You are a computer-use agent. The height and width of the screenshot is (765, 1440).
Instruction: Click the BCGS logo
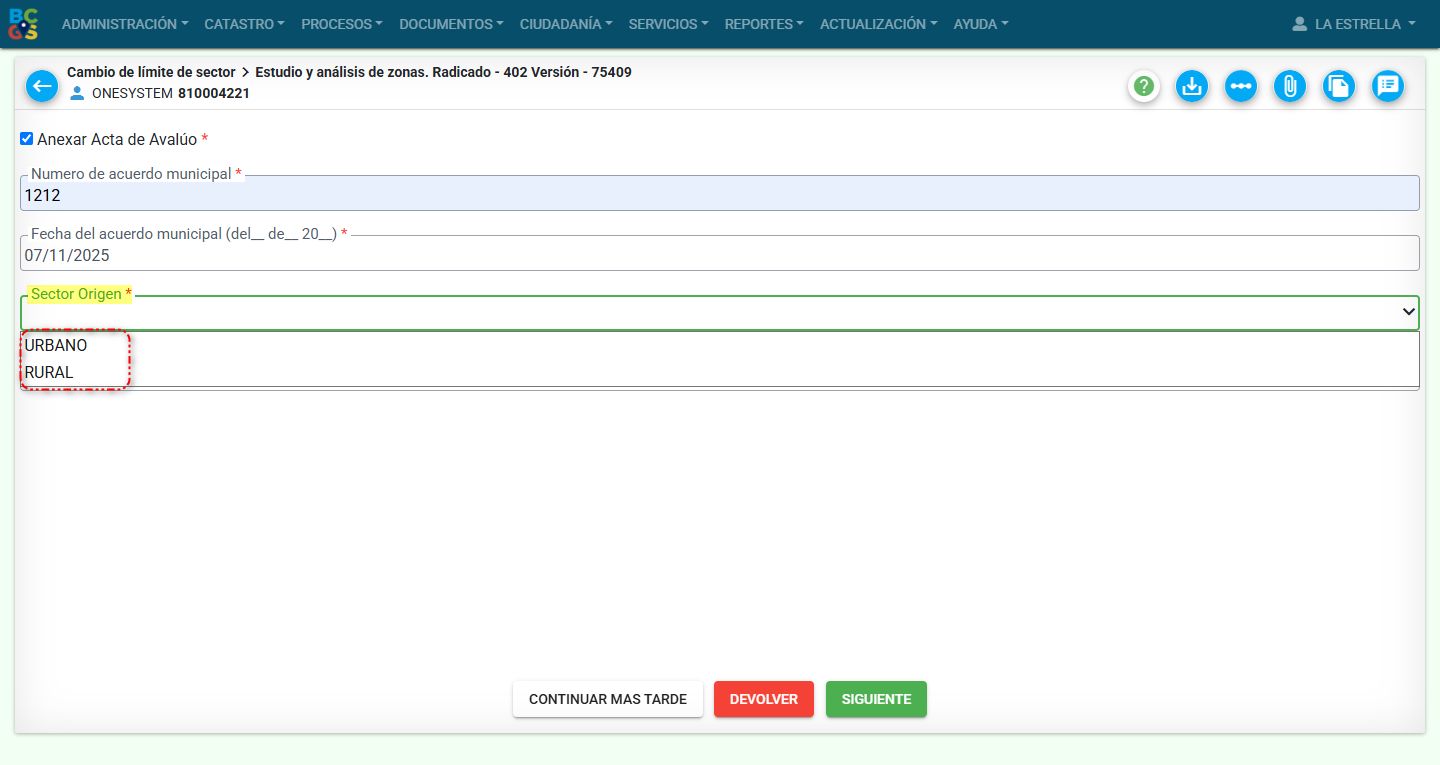pyautogui.click(x=24, y=24)
